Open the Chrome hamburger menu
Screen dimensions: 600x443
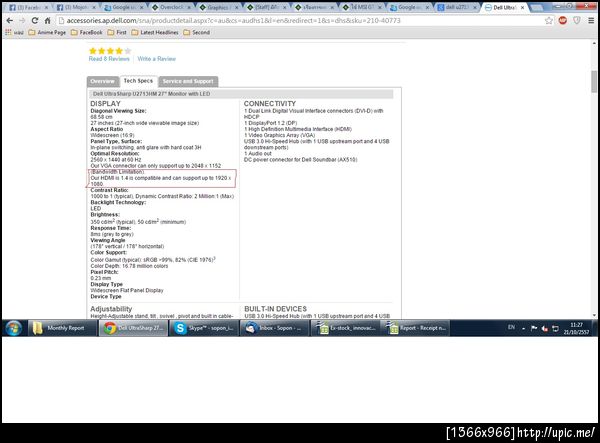[x=591, y=21]
